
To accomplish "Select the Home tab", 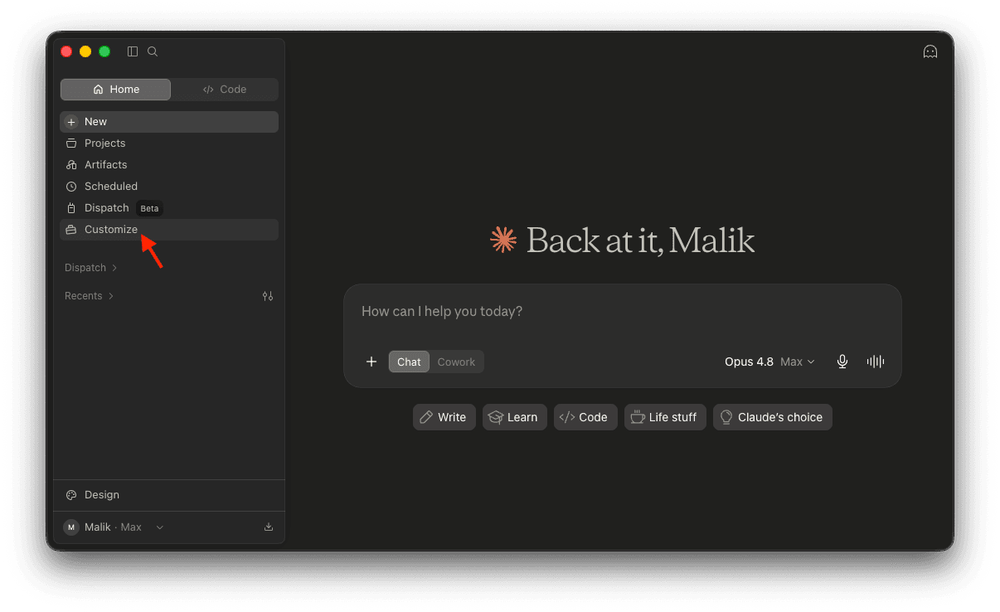I will (115, 89).
